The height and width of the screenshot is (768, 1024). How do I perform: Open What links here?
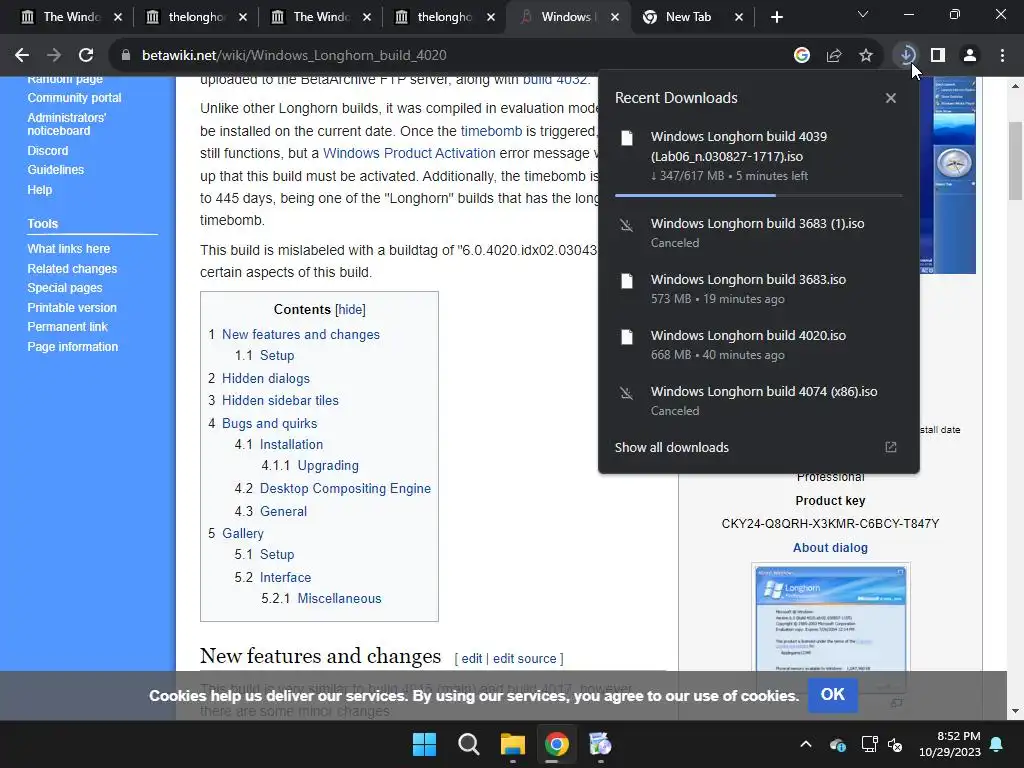tap(69, 249)
